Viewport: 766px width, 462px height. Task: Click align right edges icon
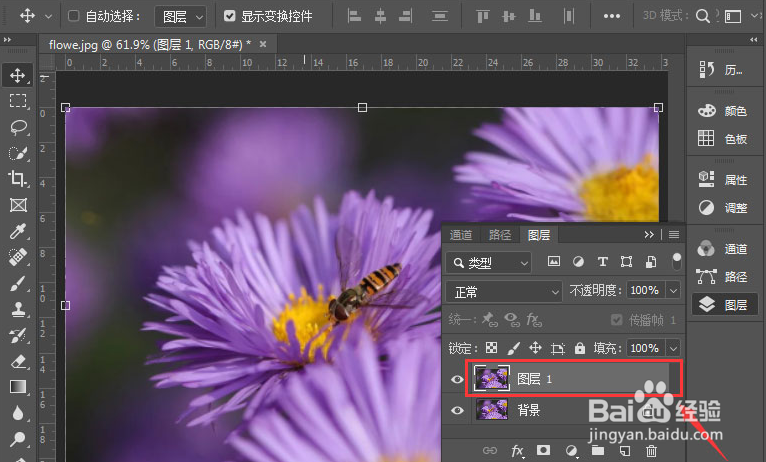pos(405,16)
